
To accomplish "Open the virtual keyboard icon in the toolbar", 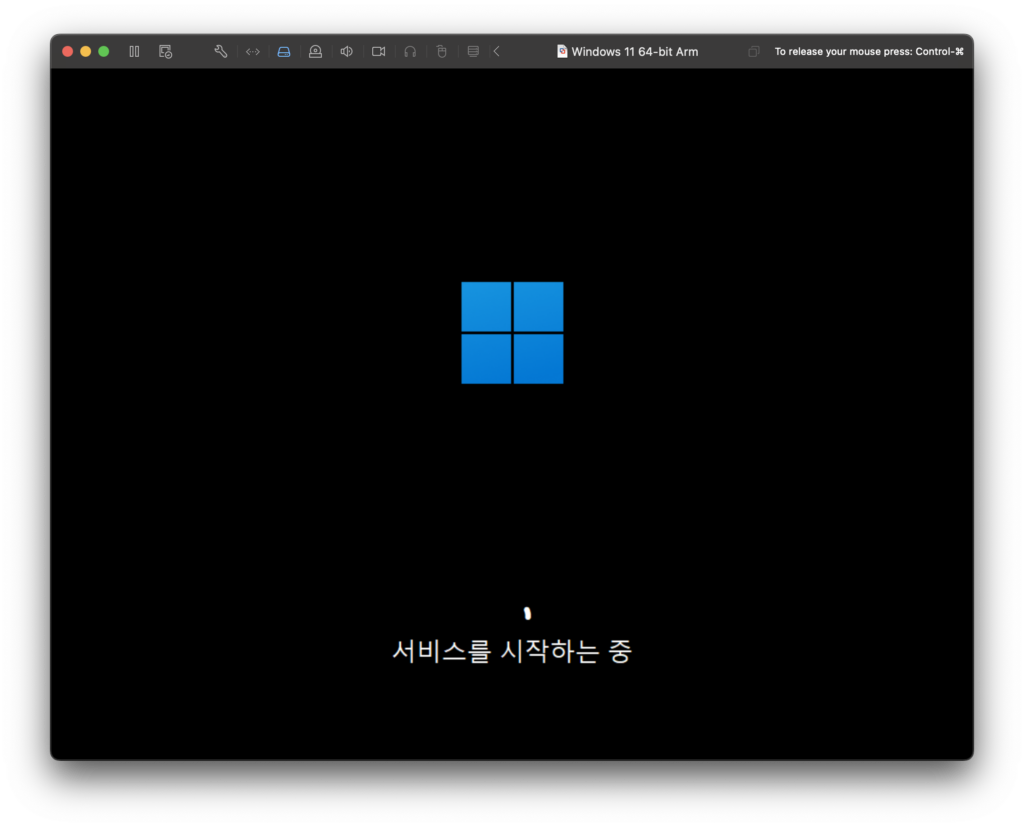I will coord(472,51).
